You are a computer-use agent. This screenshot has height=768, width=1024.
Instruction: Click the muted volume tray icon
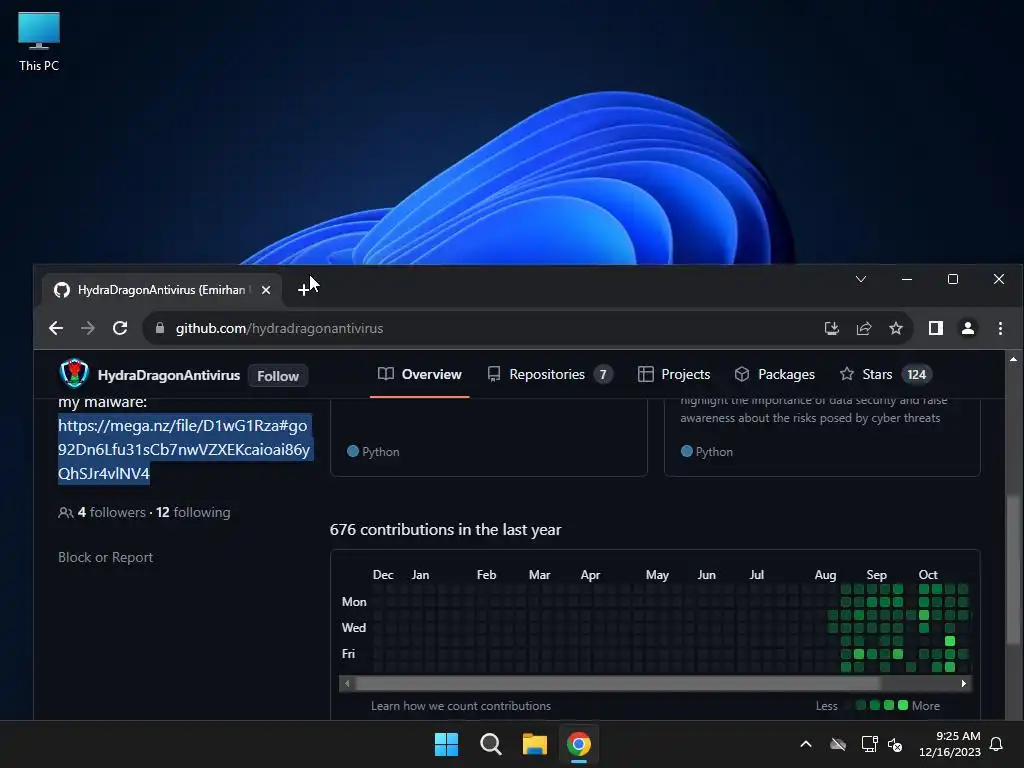895,744
